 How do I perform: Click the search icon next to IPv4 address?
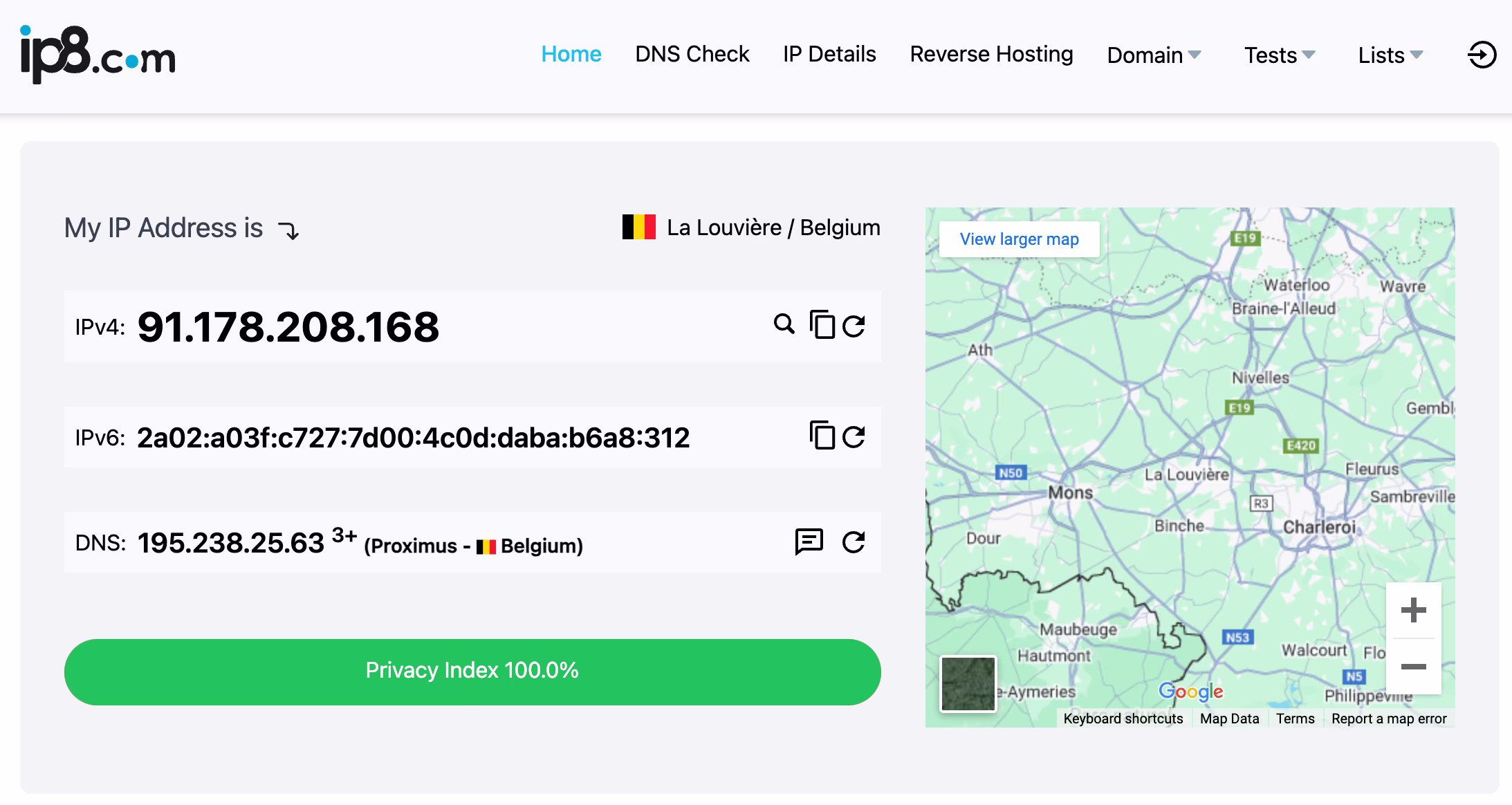tap(784, 324)
